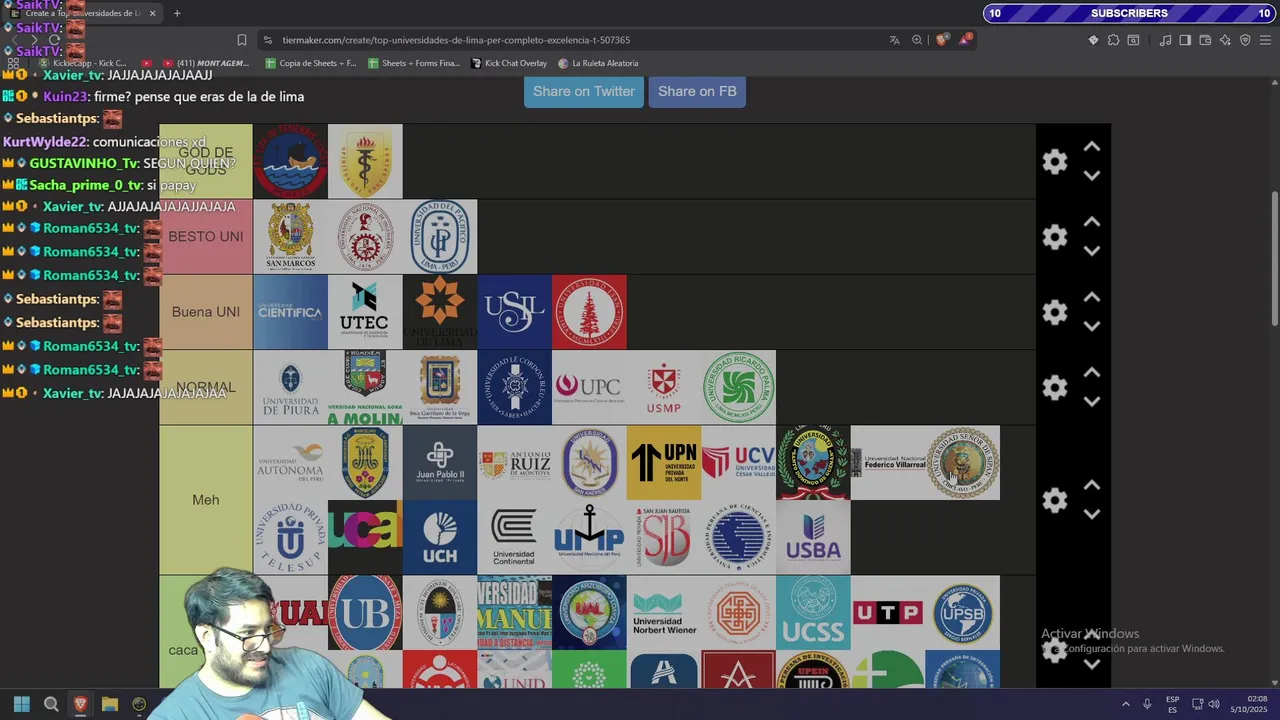This screenshot has height=720, width=1280.
Task: Open settings gear for Buena UNI tier
Action: coord(1055,312)
